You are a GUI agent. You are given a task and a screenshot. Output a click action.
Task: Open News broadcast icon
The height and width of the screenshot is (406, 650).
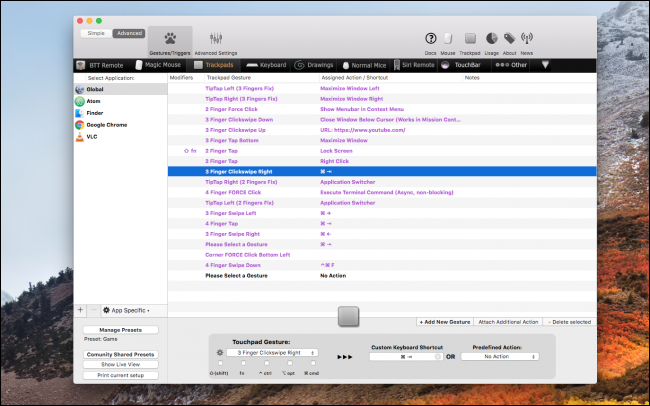tap(526, 39)
